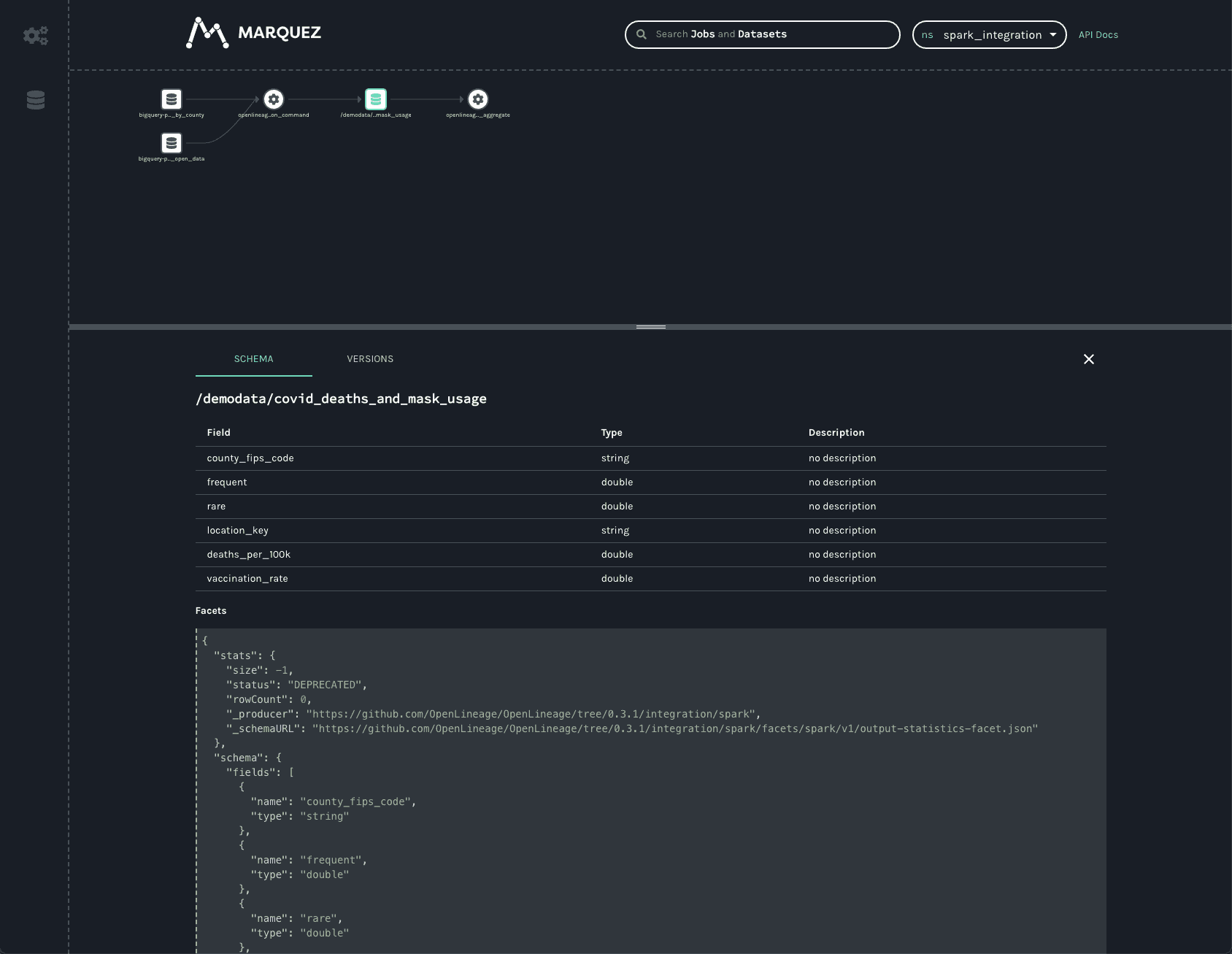
Task: Select the openlineage aggregate job node
Action: click(x=478, y=99)
